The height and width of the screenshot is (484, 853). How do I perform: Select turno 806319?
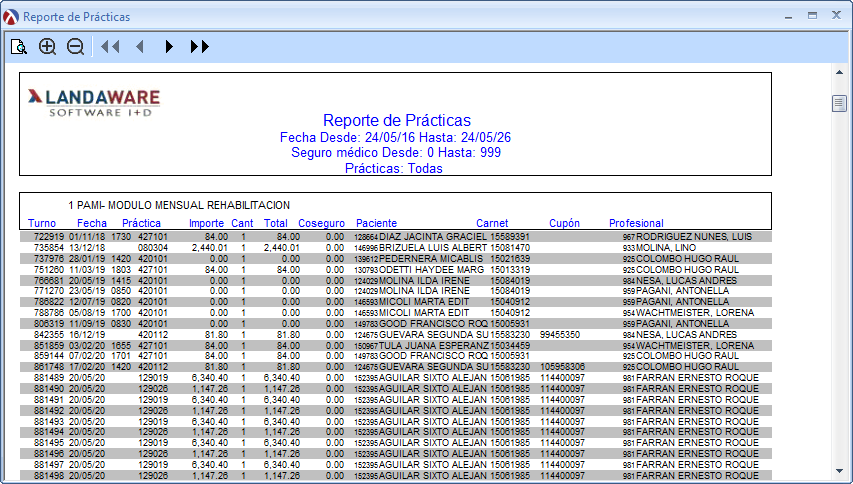49,324
